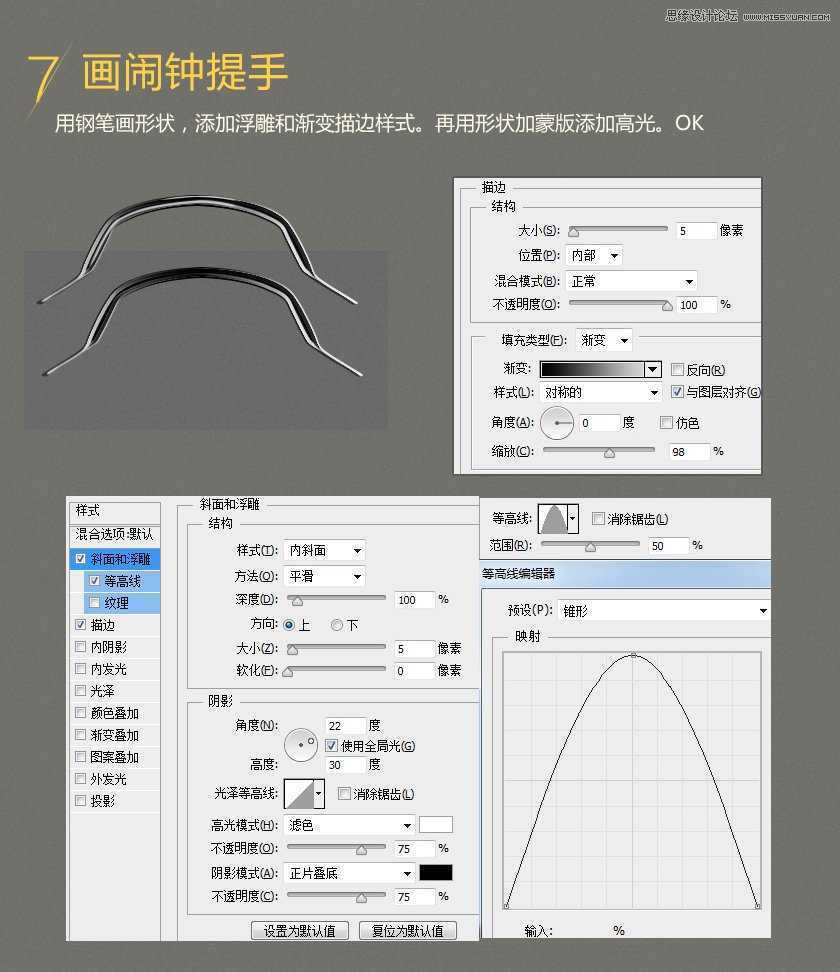Screen dimensions: 840x972
Task: Toggle 使用全局光 checkbox
Action: point(332,745)
